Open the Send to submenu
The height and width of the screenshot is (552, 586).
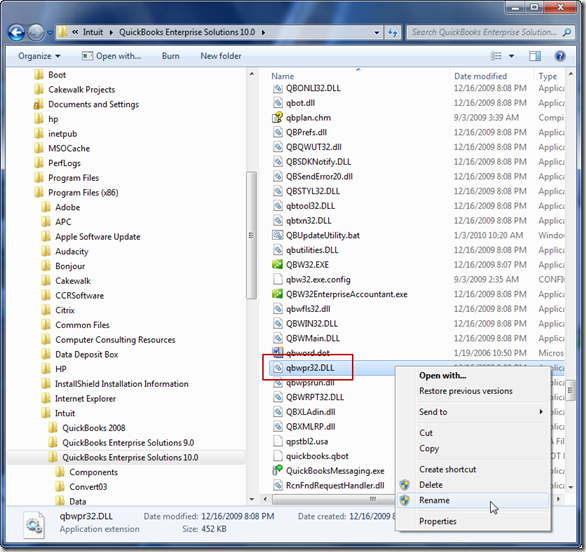click(473, 412)
